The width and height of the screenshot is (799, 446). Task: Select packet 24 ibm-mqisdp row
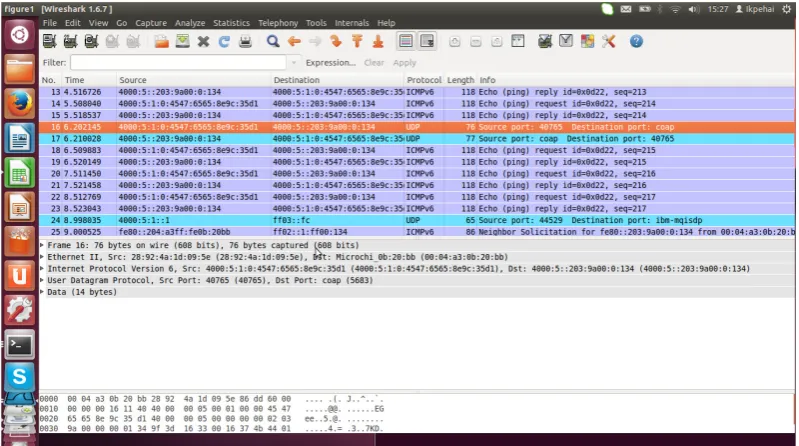click(x=417, y=220)
